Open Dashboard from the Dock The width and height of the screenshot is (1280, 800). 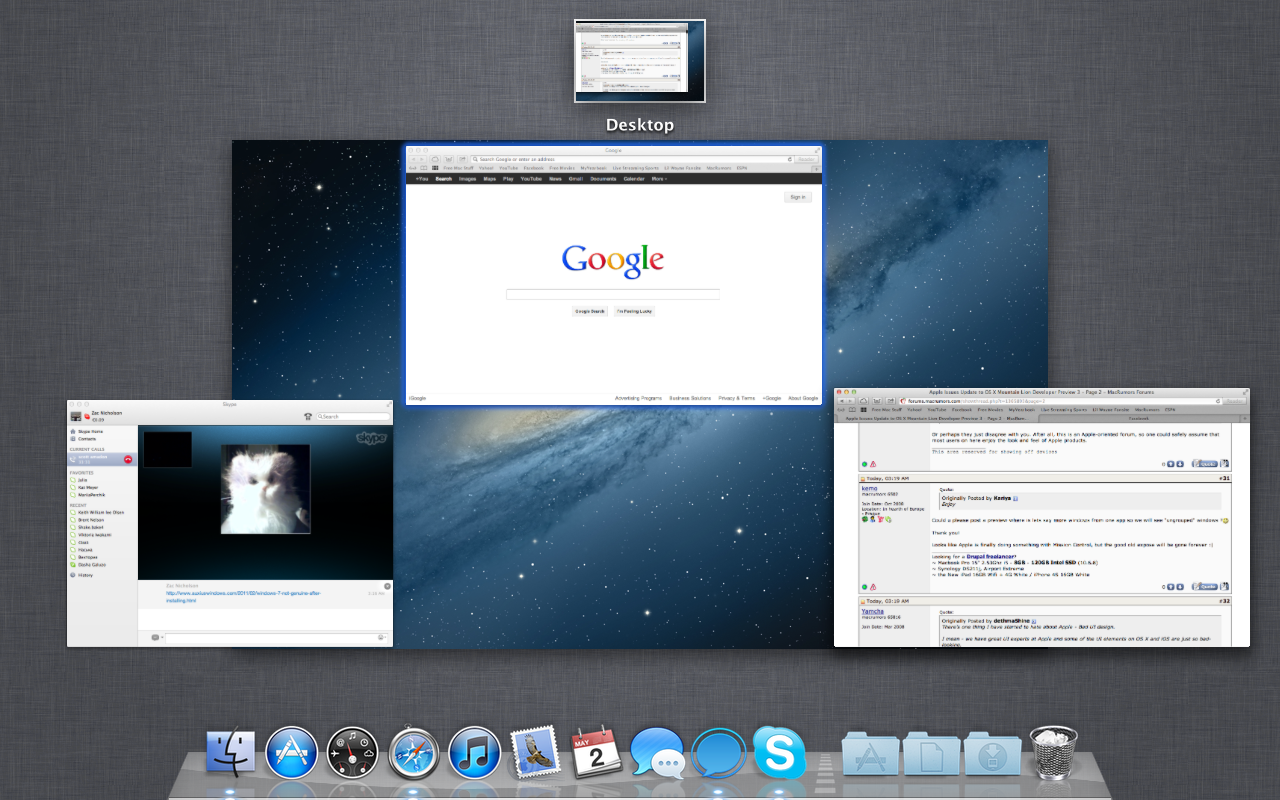352,753
